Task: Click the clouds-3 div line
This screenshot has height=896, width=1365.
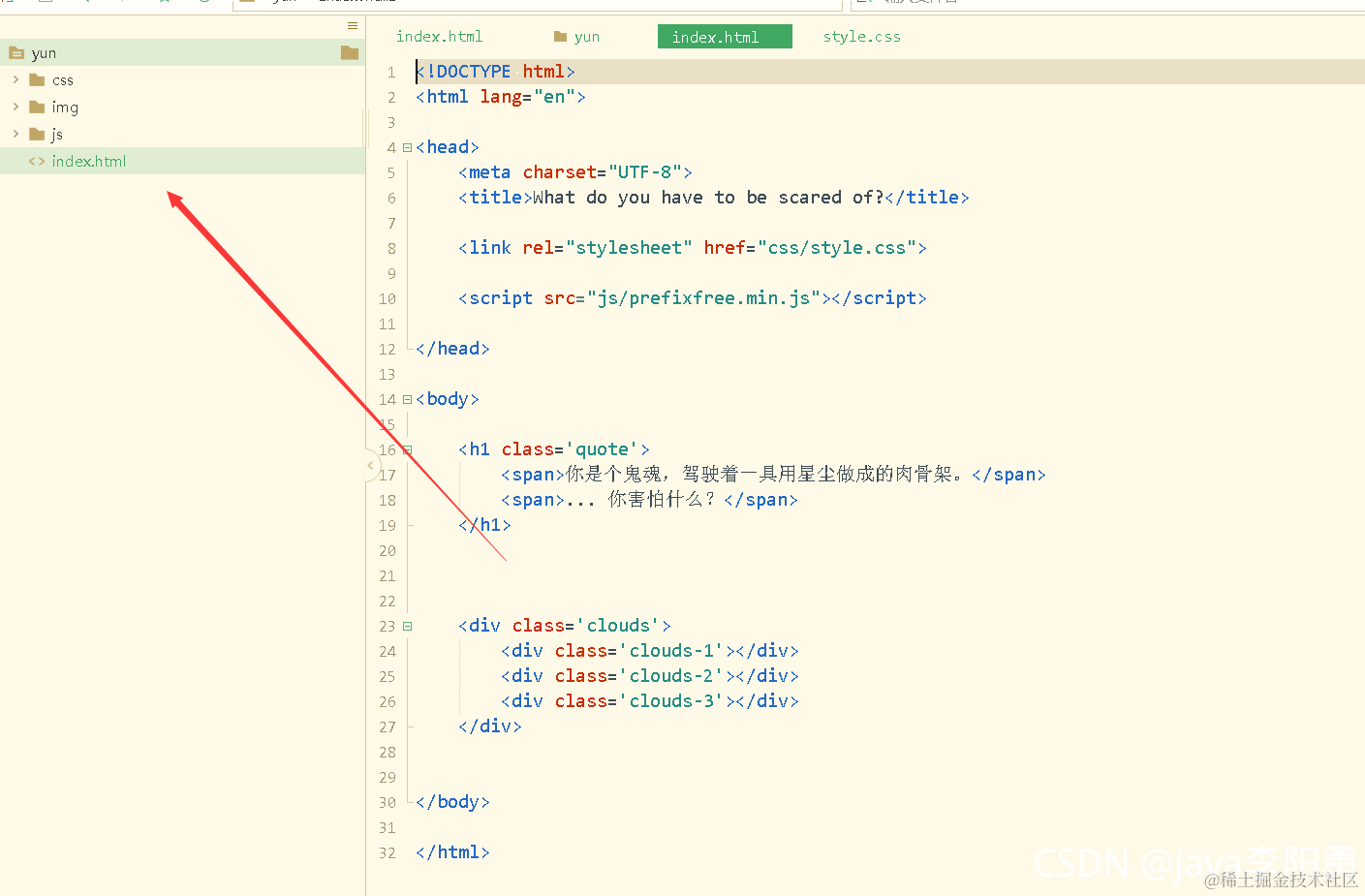Action: [650, 701]
